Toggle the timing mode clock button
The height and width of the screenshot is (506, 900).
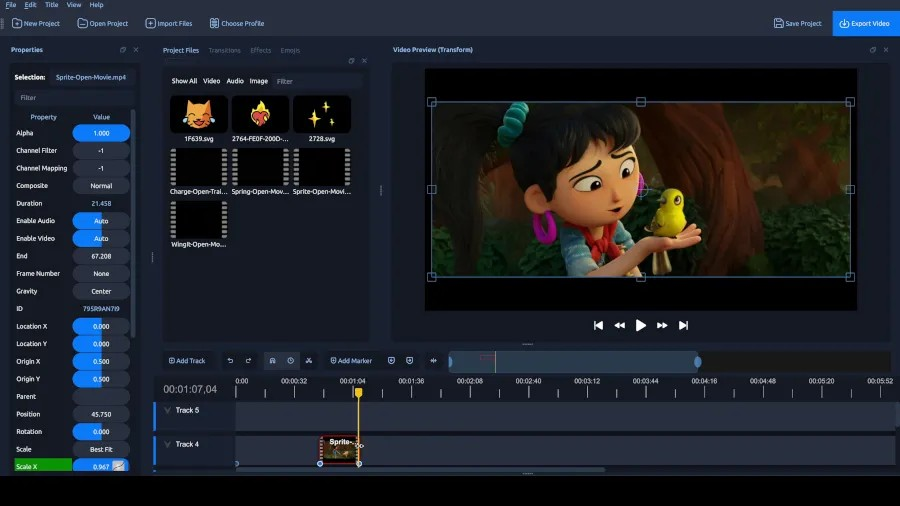click(x=290, y=361)
